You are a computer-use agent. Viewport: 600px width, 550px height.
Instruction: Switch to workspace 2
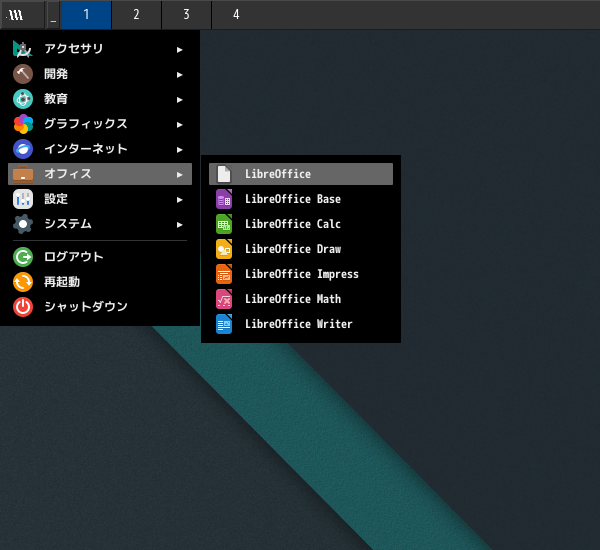136,15
